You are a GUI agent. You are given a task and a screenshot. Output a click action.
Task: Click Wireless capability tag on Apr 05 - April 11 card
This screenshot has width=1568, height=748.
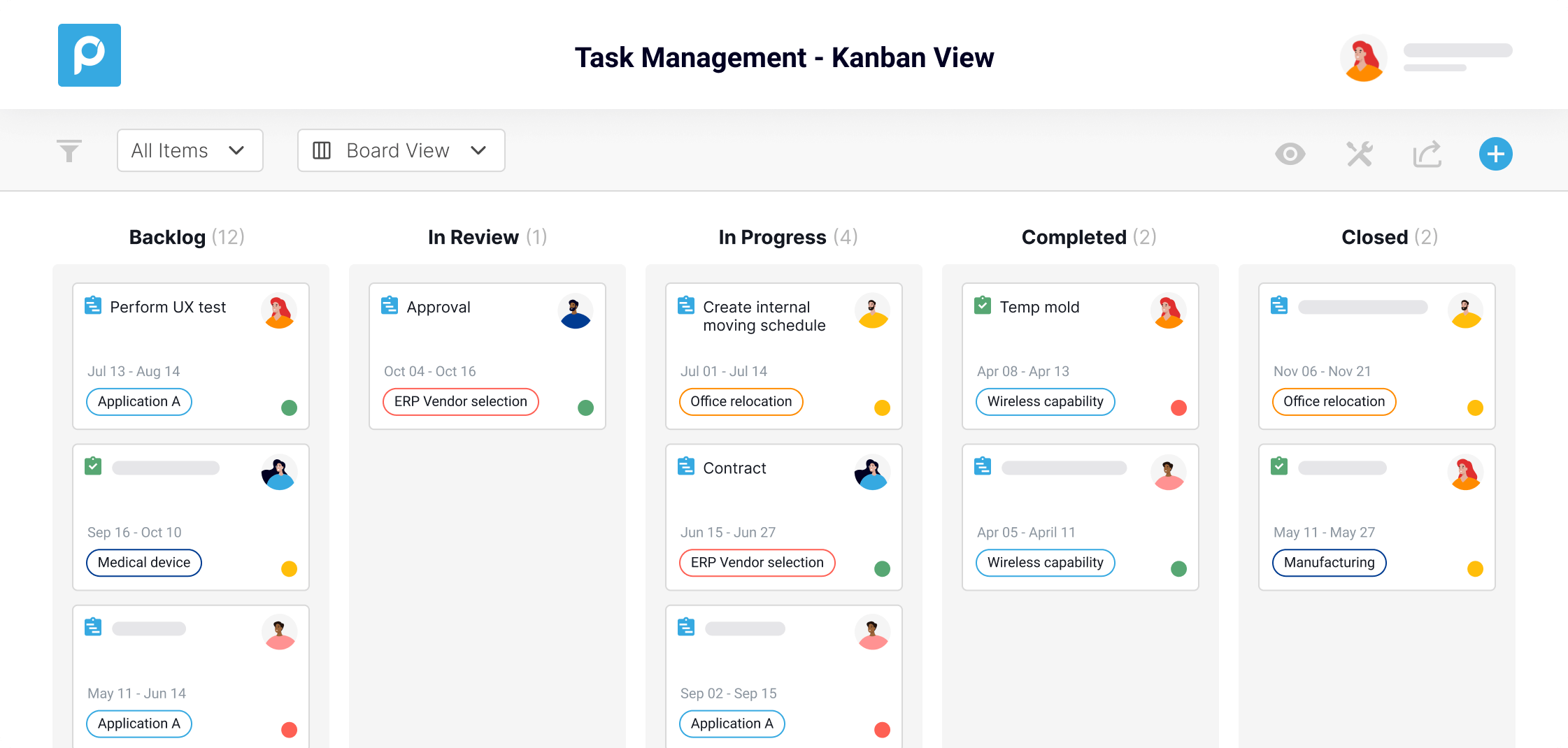coord(1046,563)
